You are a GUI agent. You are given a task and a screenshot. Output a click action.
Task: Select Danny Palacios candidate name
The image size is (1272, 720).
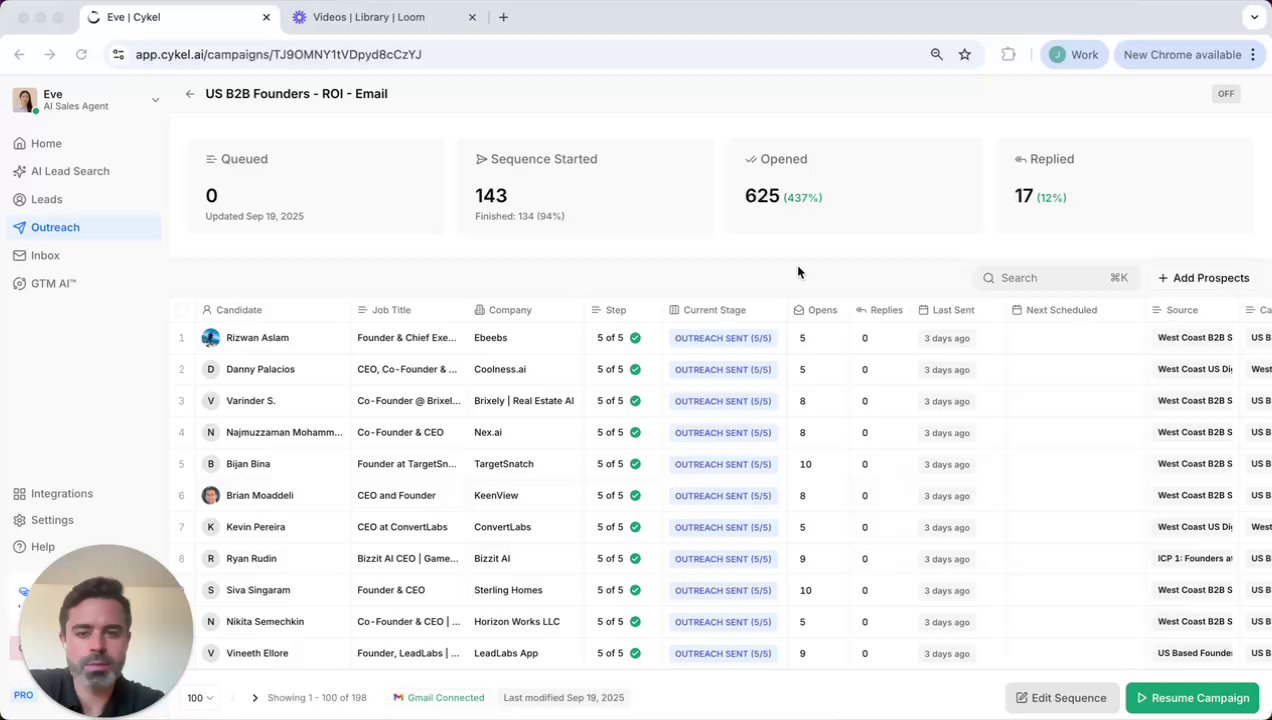tap(260, 369)
